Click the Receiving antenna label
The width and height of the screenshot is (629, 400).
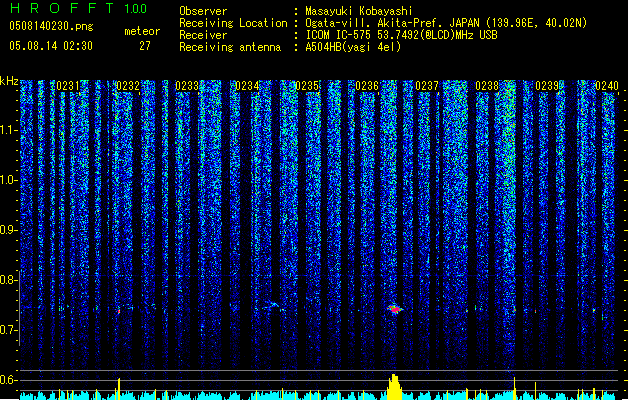pos(230,47)
